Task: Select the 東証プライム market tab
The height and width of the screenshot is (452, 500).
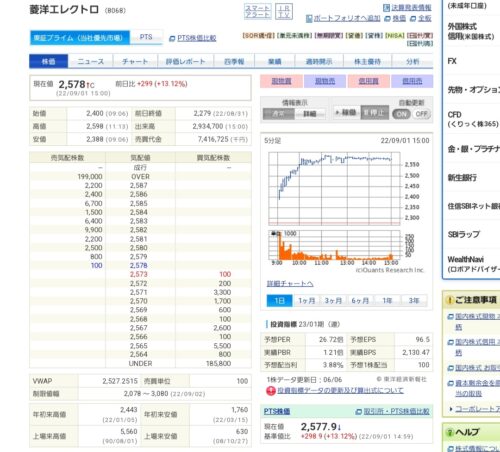Action: point(80,38)
